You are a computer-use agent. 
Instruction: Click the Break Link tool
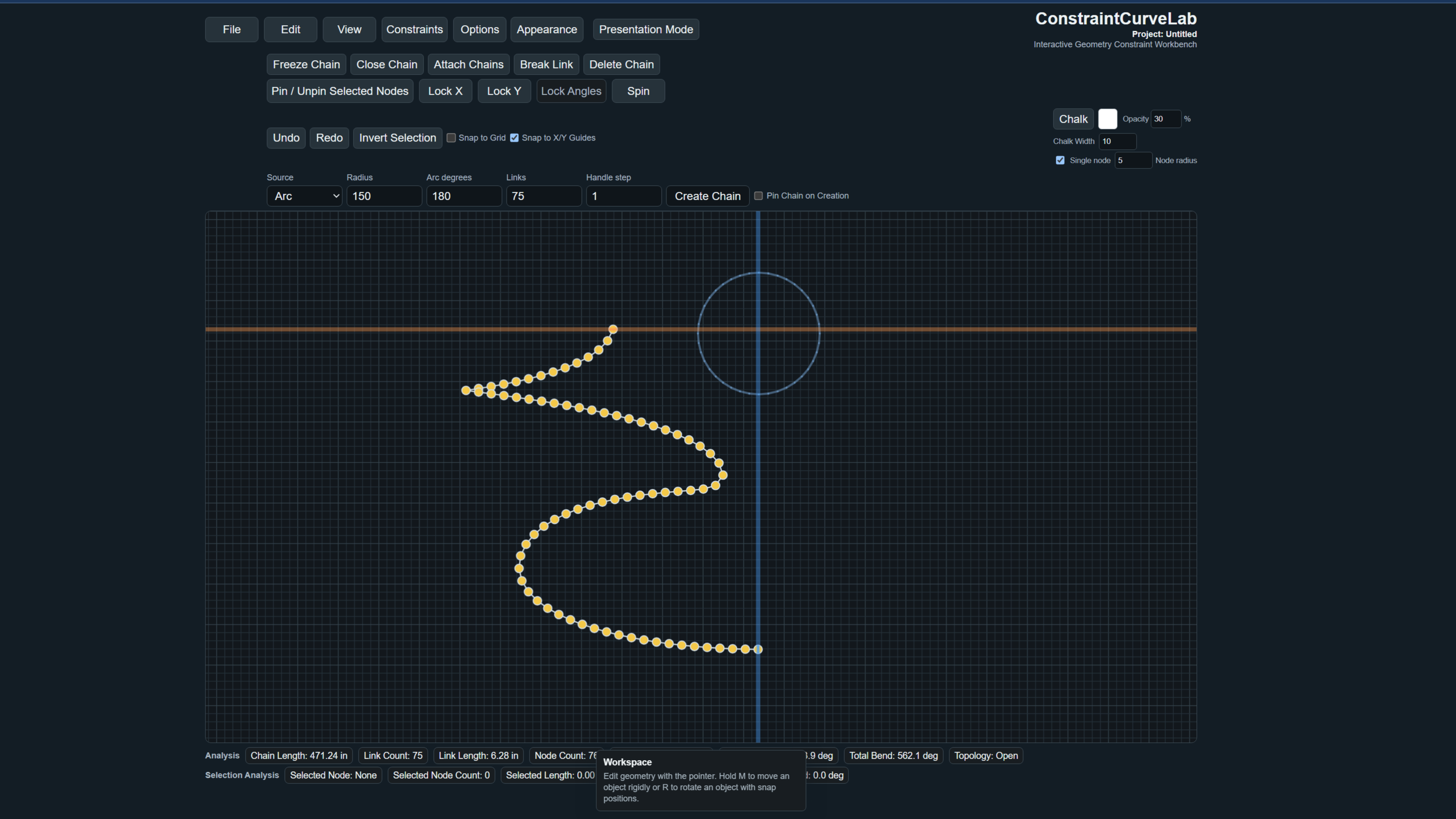pos(546,64)
